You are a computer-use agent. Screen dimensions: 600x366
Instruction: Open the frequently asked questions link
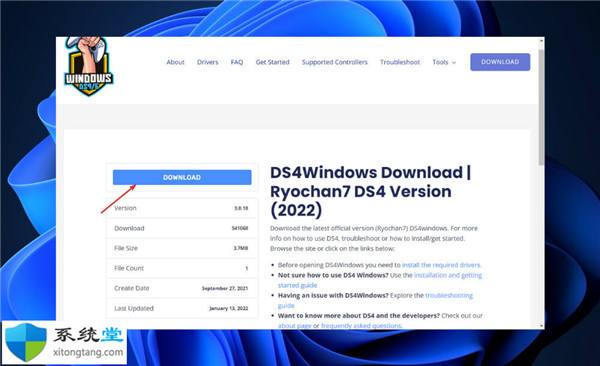(361, 326)
